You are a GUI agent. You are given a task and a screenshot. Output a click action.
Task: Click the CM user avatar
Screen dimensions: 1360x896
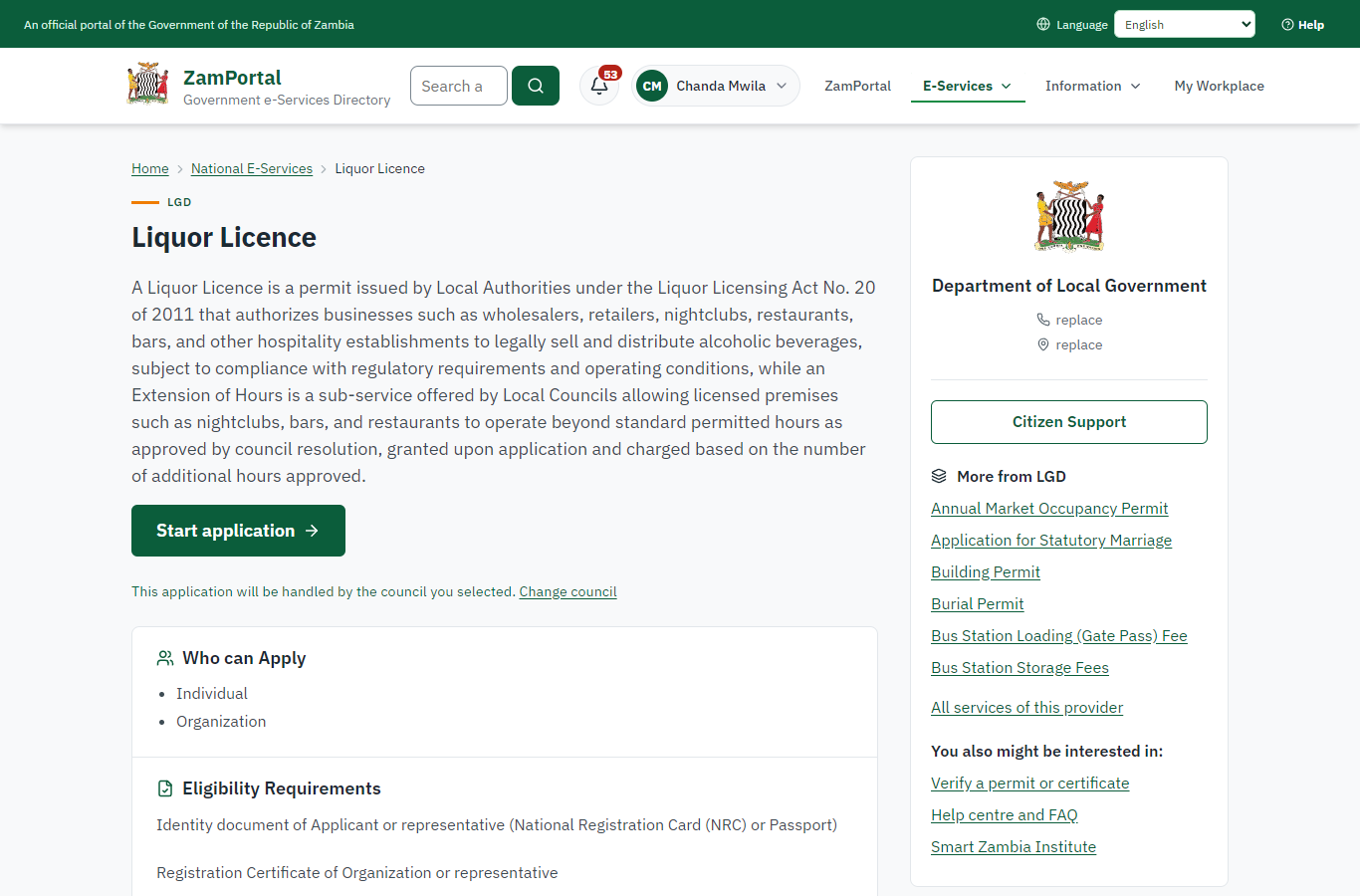(652, 86)
